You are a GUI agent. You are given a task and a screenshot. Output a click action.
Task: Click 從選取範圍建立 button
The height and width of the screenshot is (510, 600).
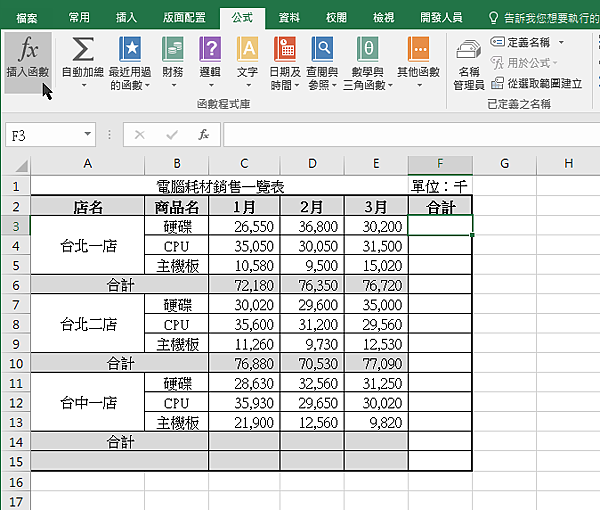pos(536,83)
